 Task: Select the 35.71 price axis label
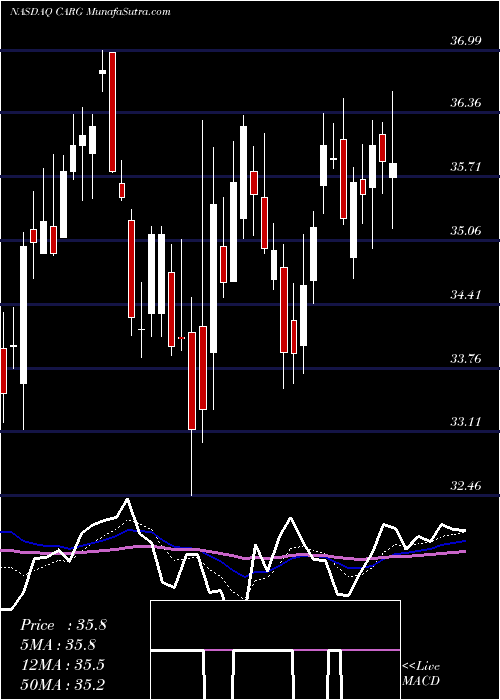click(466, 167)
